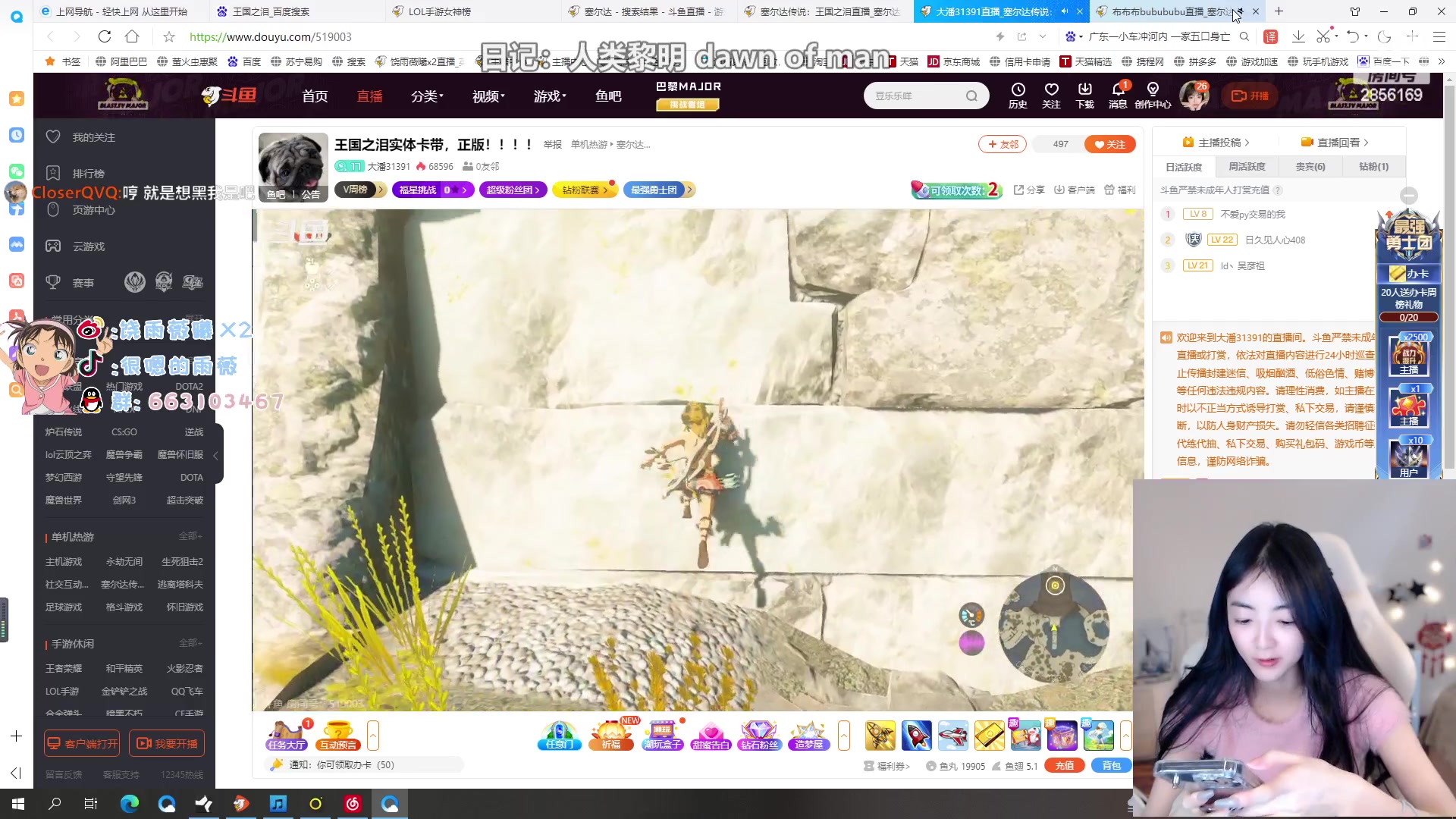Screen dimensions: 1456x819
Task: Send the blue rocket gift
Action: tap(916, 736)
